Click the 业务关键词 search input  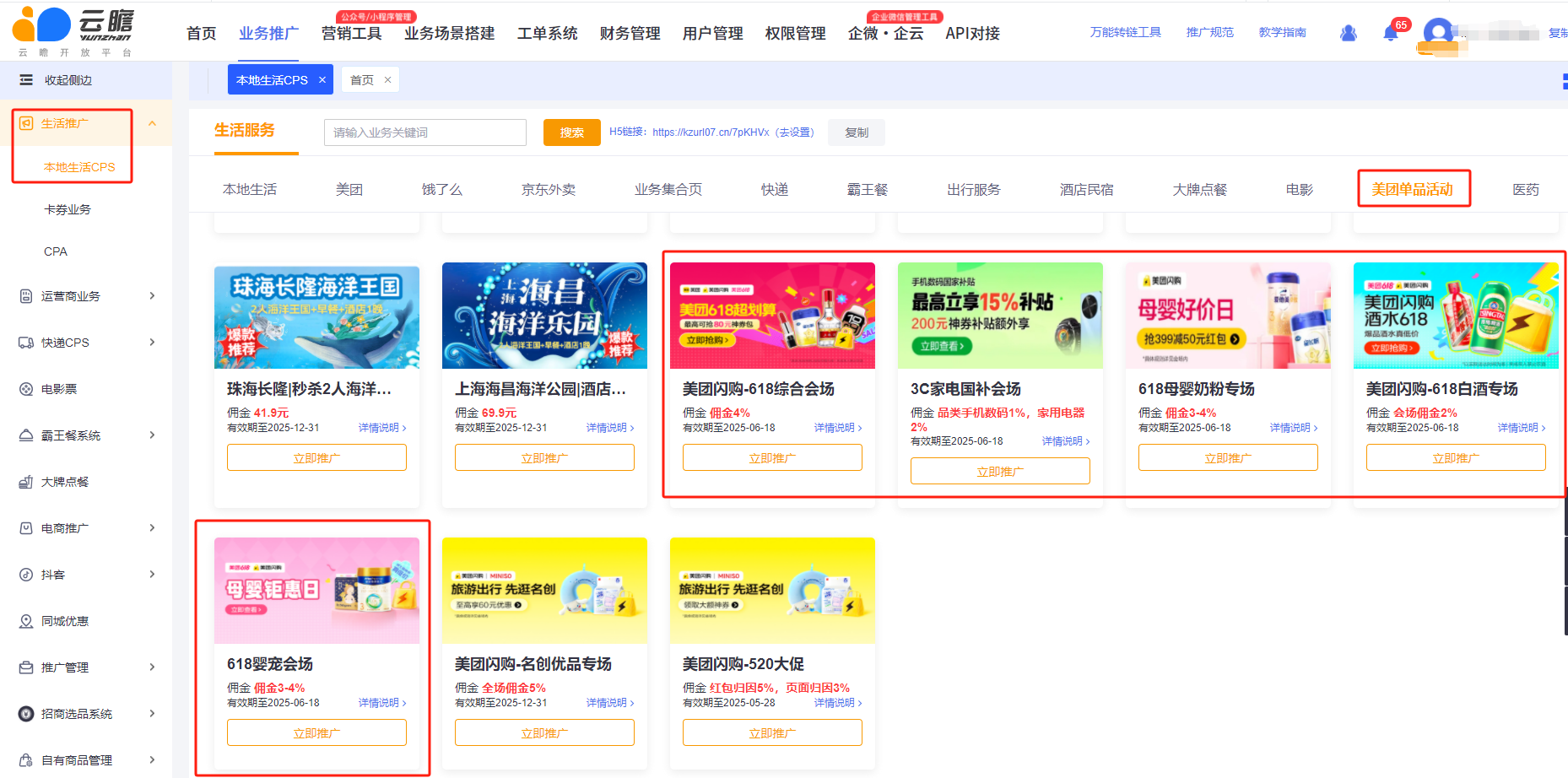point(425,132)
